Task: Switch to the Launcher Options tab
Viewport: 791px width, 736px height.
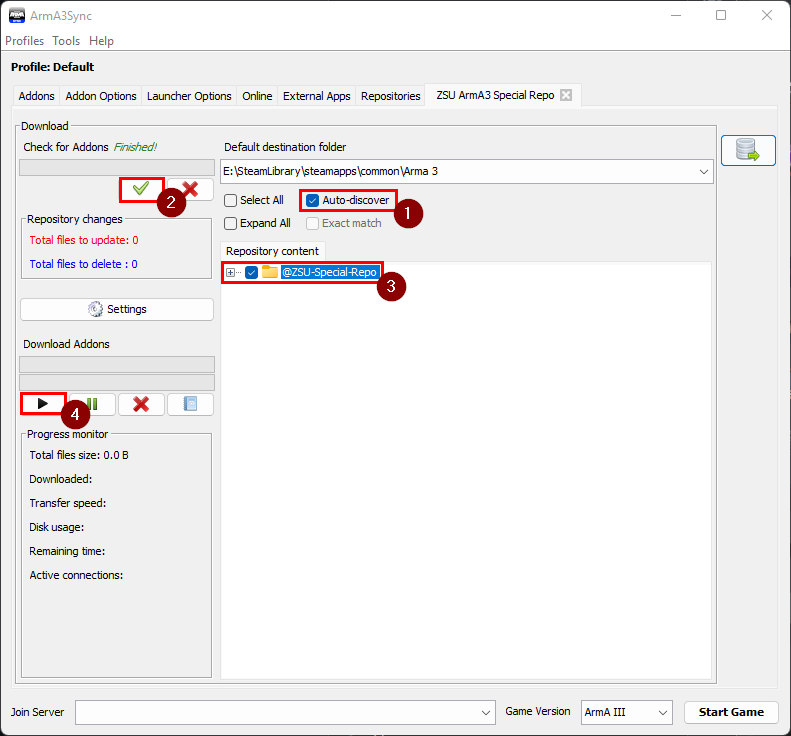Action: tap(189, 96)
